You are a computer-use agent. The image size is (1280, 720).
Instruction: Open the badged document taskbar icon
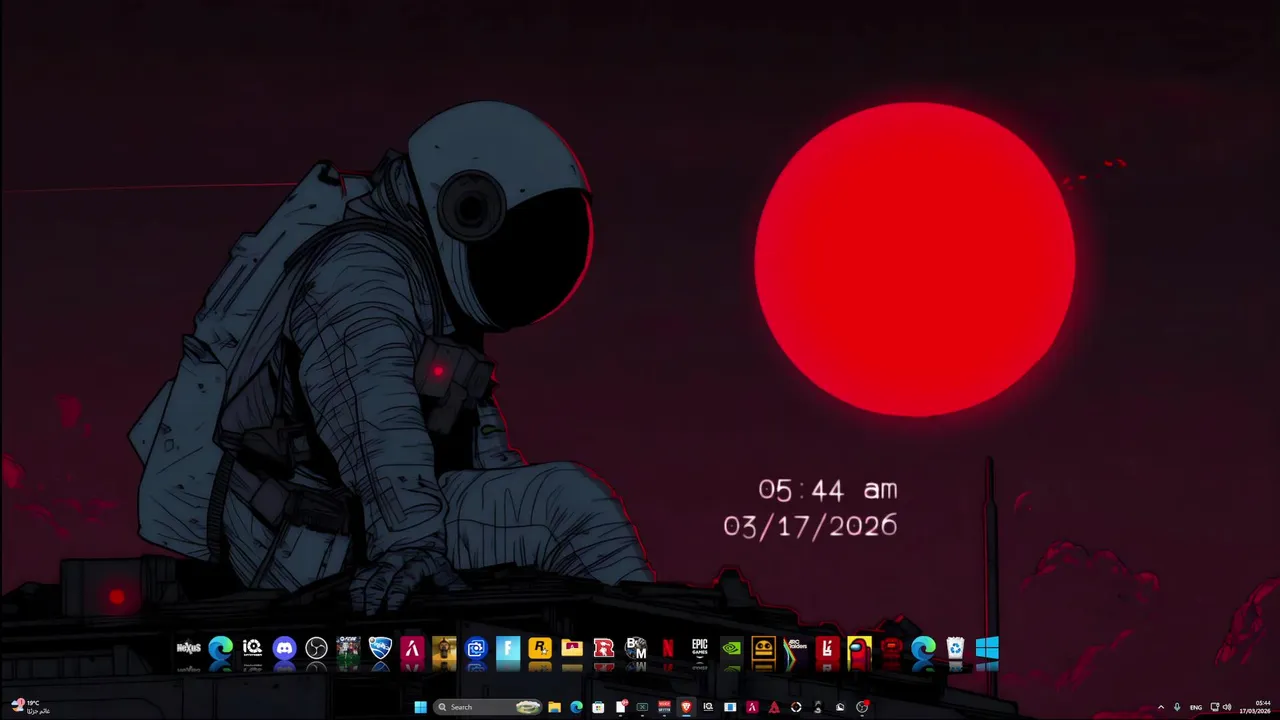click(x=621, y=707)
